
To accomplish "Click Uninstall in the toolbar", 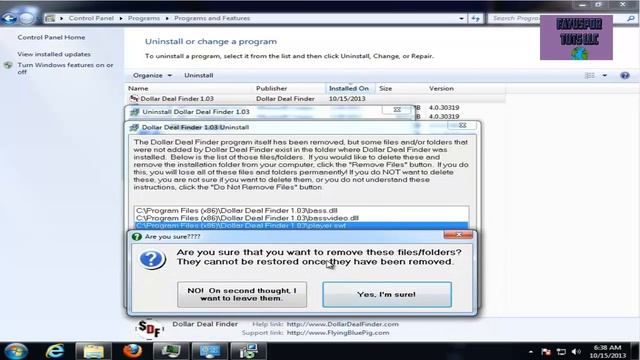I will click(x=198, y=76).
